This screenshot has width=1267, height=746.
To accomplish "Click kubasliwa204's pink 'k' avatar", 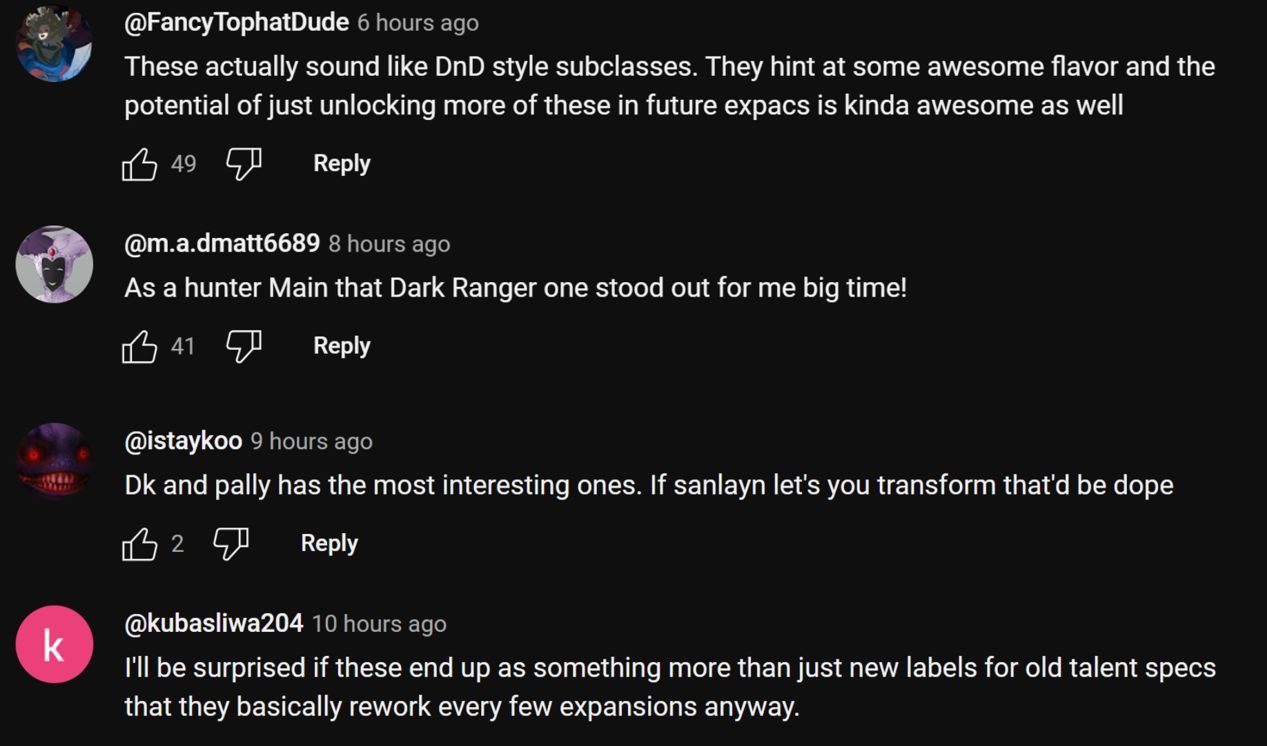I will click(x=54, y=644).
